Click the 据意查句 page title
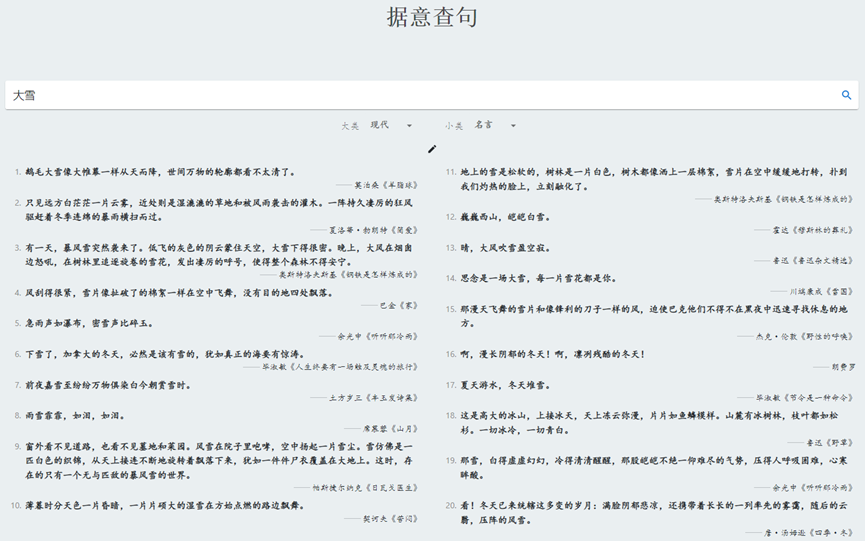865x541 pixels. 432,17
